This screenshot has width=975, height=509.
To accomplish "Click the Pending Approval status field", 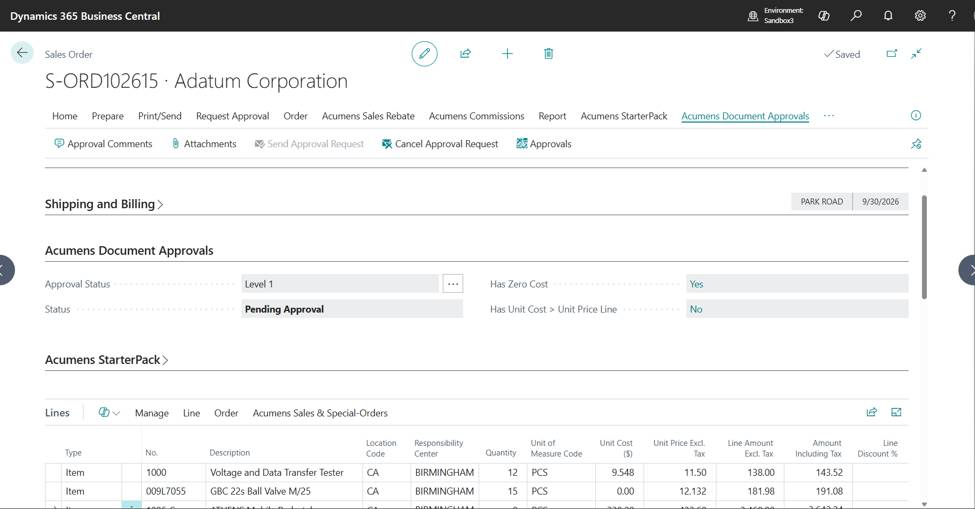I will pyautogui.click(x=352, y=309).
